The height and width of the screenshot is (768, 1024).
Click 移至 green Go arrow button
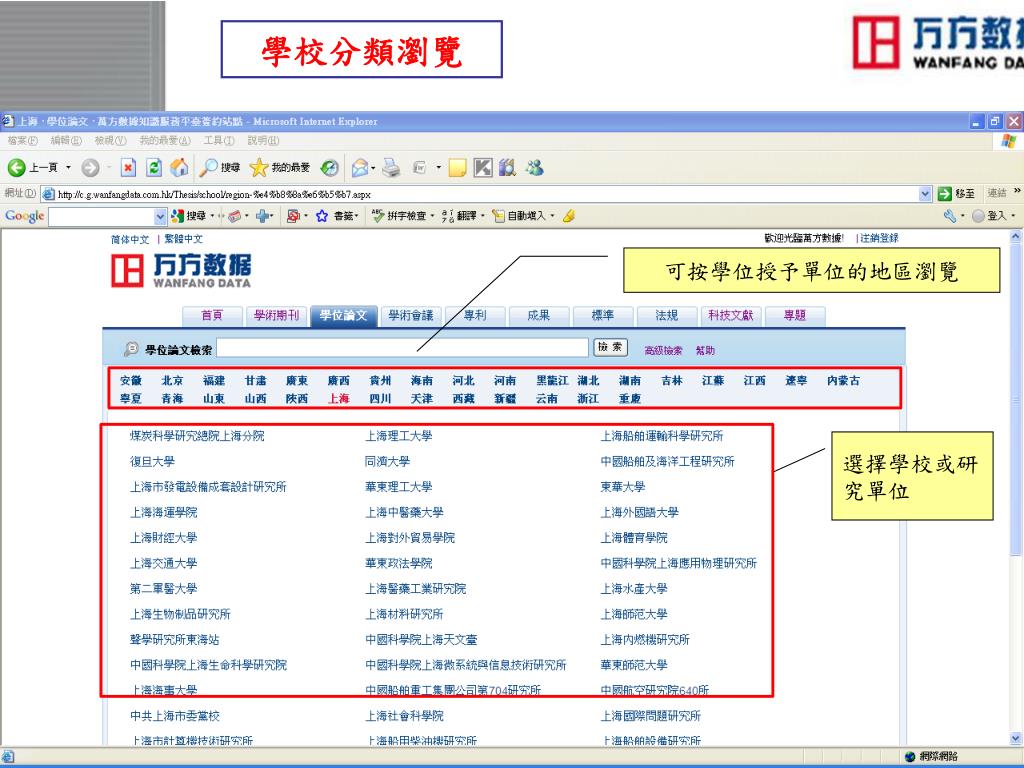tap(957, 193)
